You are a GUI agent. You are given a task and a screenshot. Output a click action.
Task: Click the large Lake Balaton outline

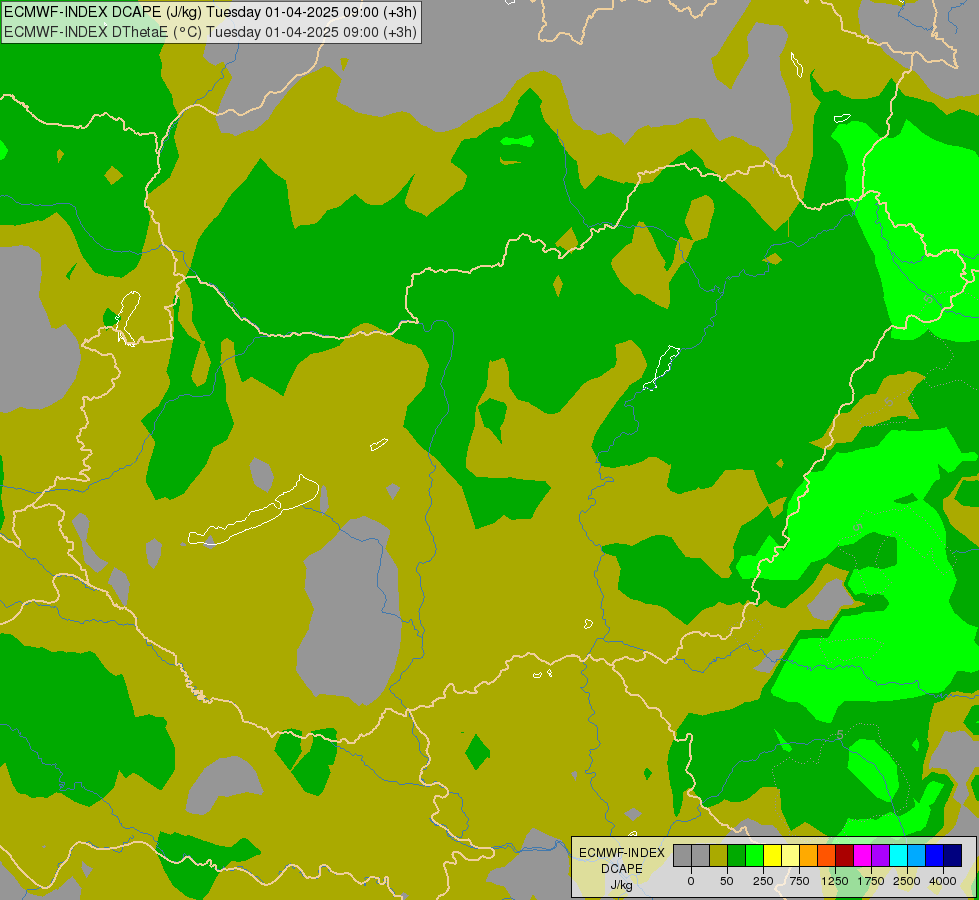point(255,512)
